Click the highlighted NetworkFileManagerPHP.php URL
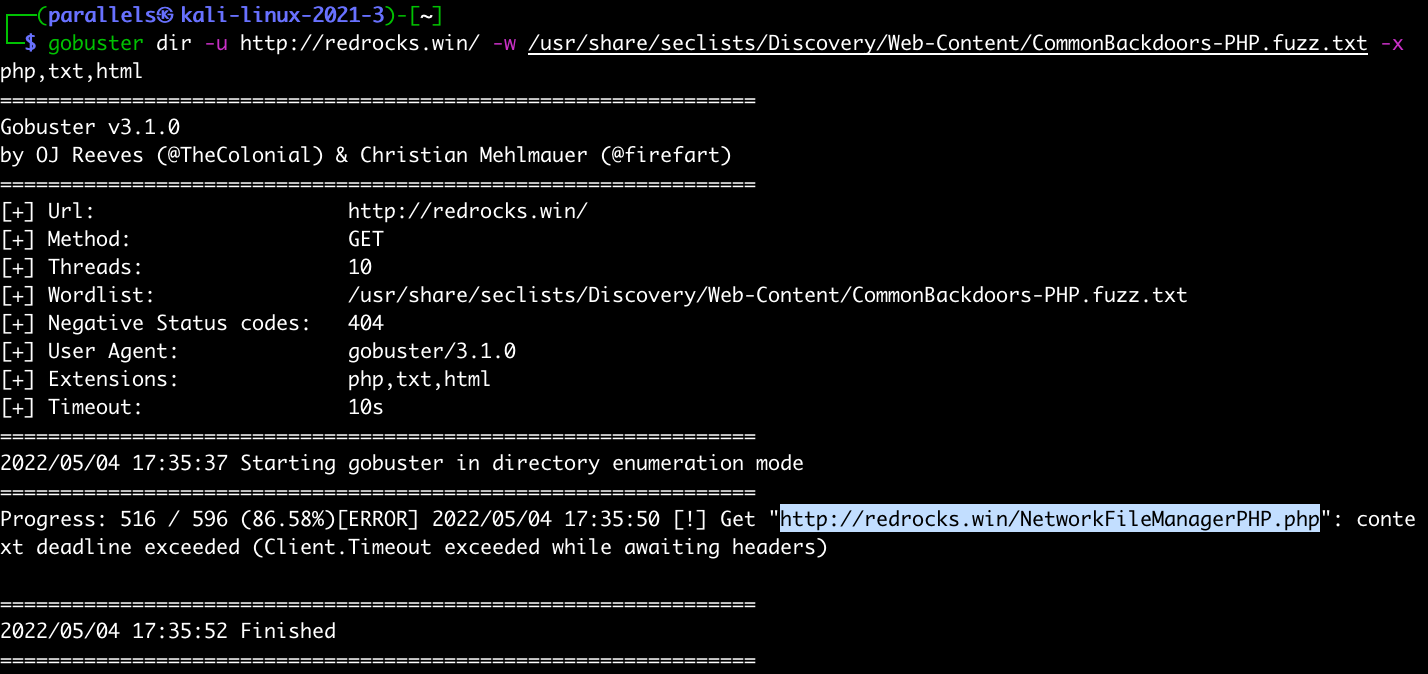 pyautogui.click(x=1050, y=519)
